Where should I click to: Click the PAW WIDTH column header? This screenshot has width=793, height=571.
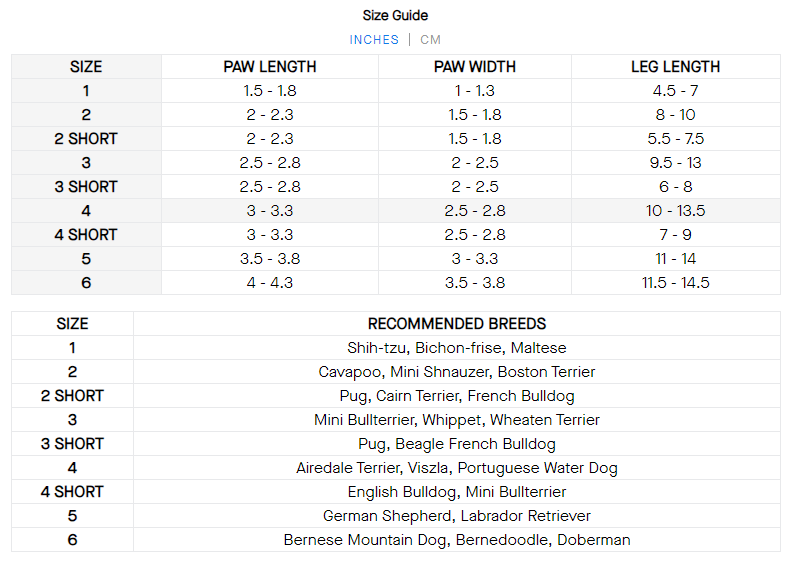[x=475, y=67]
